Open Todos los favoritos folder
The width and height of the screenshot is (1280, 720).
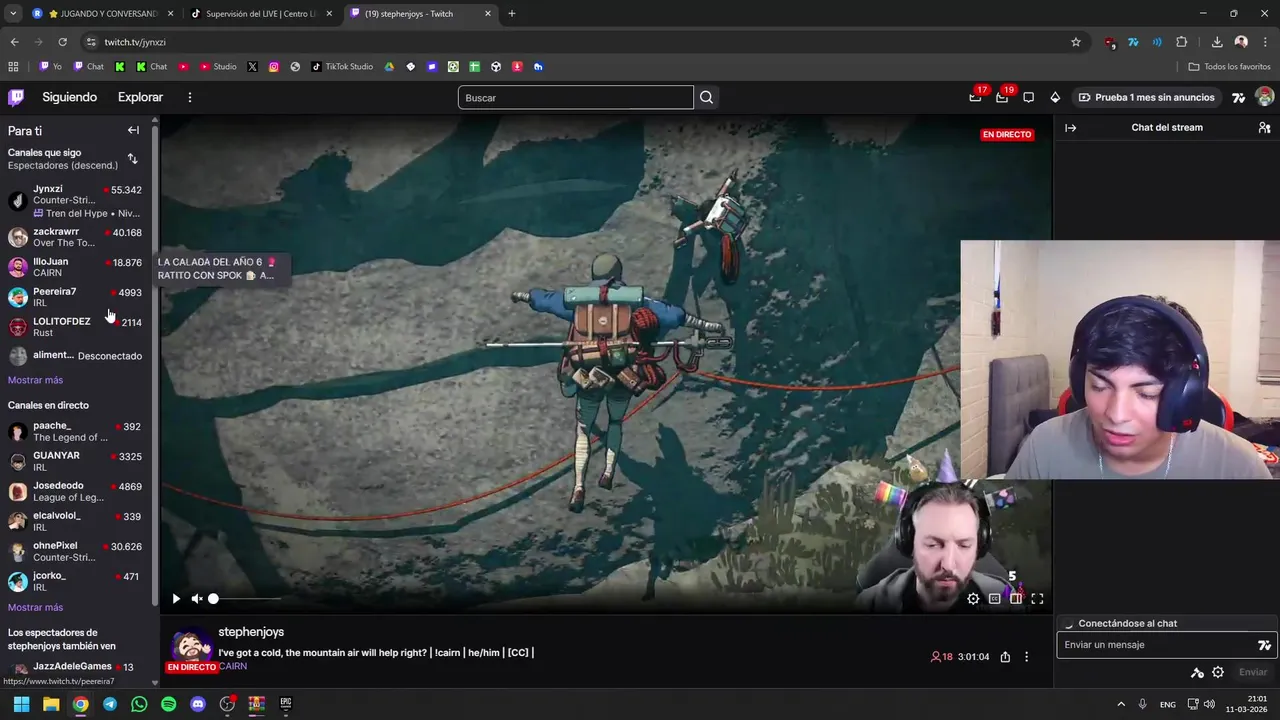tap(1229, 67)
